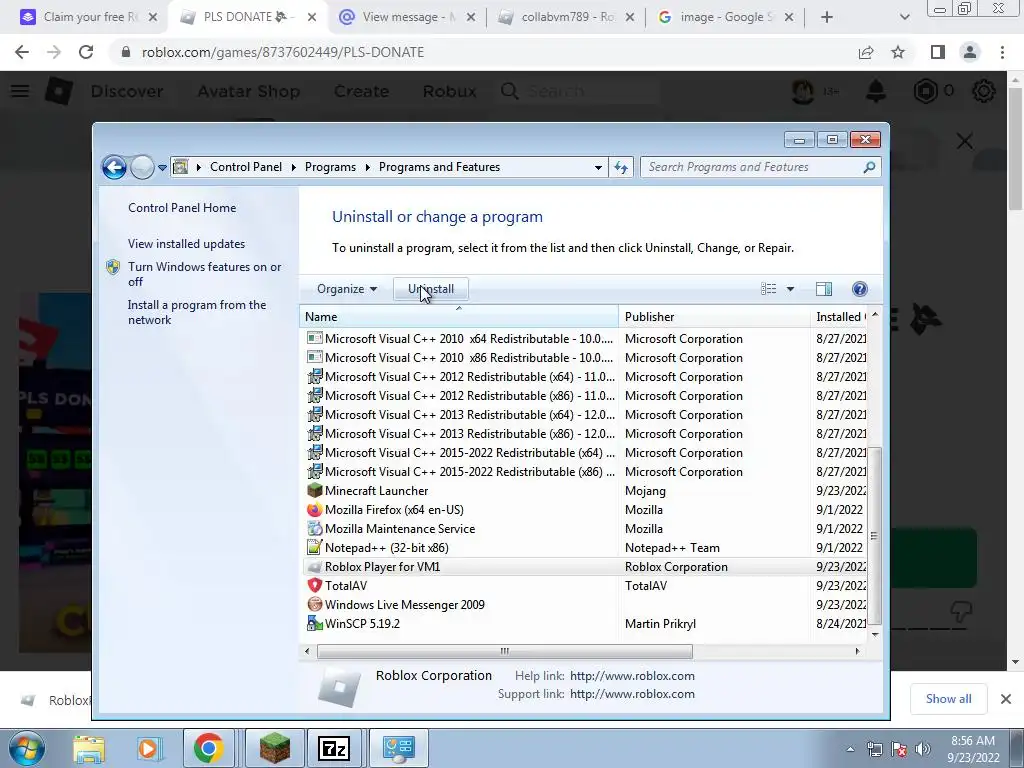Viewport: 1024px width, 768px height.
Task: Click Chrome share page icon
Action: tap(866, 52)
